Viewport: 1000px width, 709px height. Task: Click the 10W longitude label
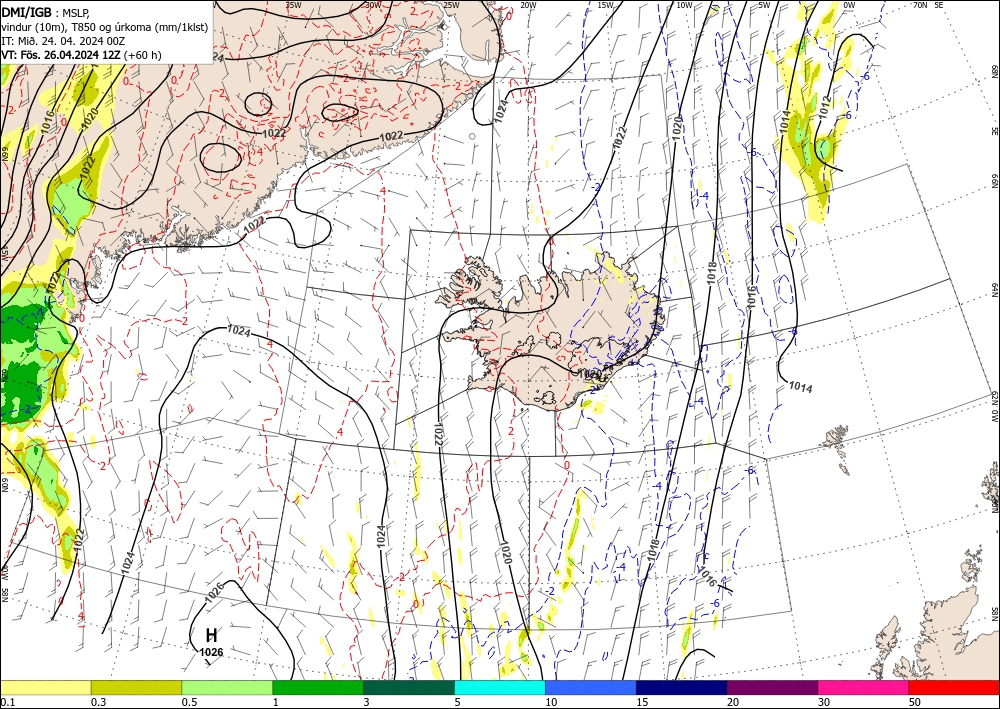pyautogui.click(x=684, y=5)
